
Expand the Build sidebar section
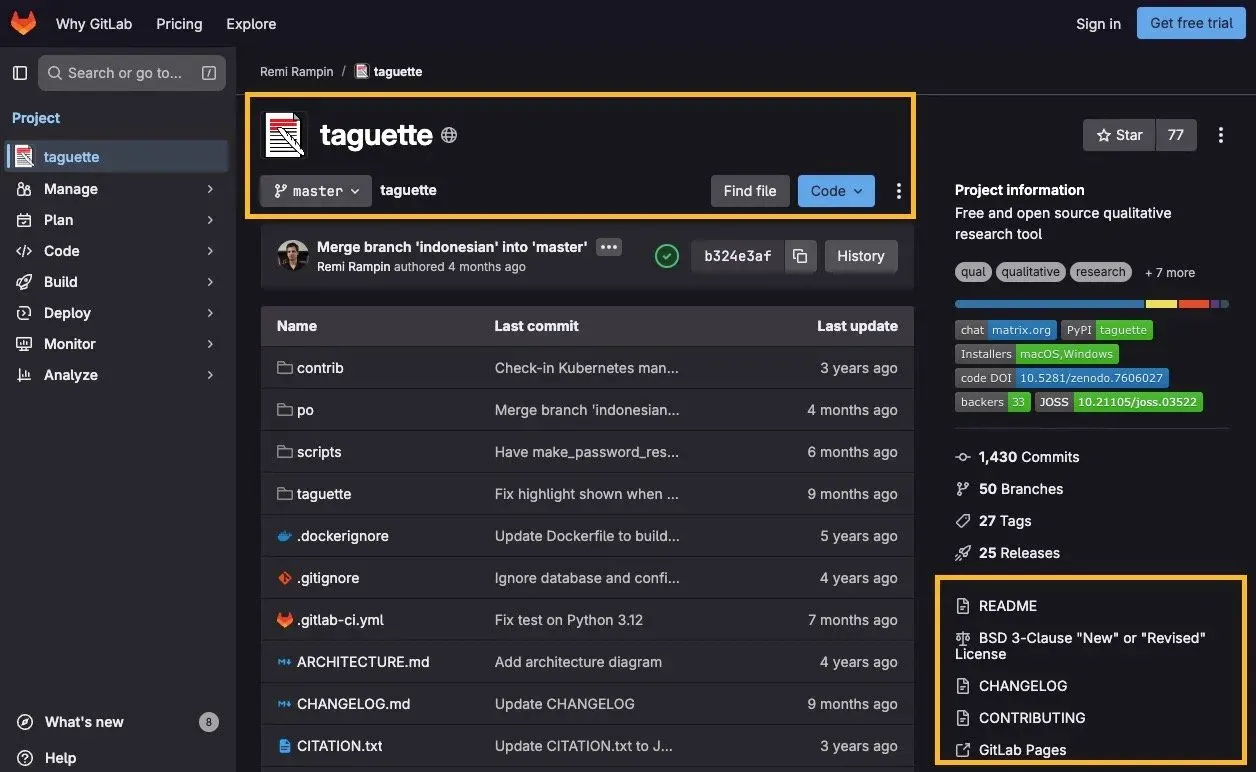[117, 282]
